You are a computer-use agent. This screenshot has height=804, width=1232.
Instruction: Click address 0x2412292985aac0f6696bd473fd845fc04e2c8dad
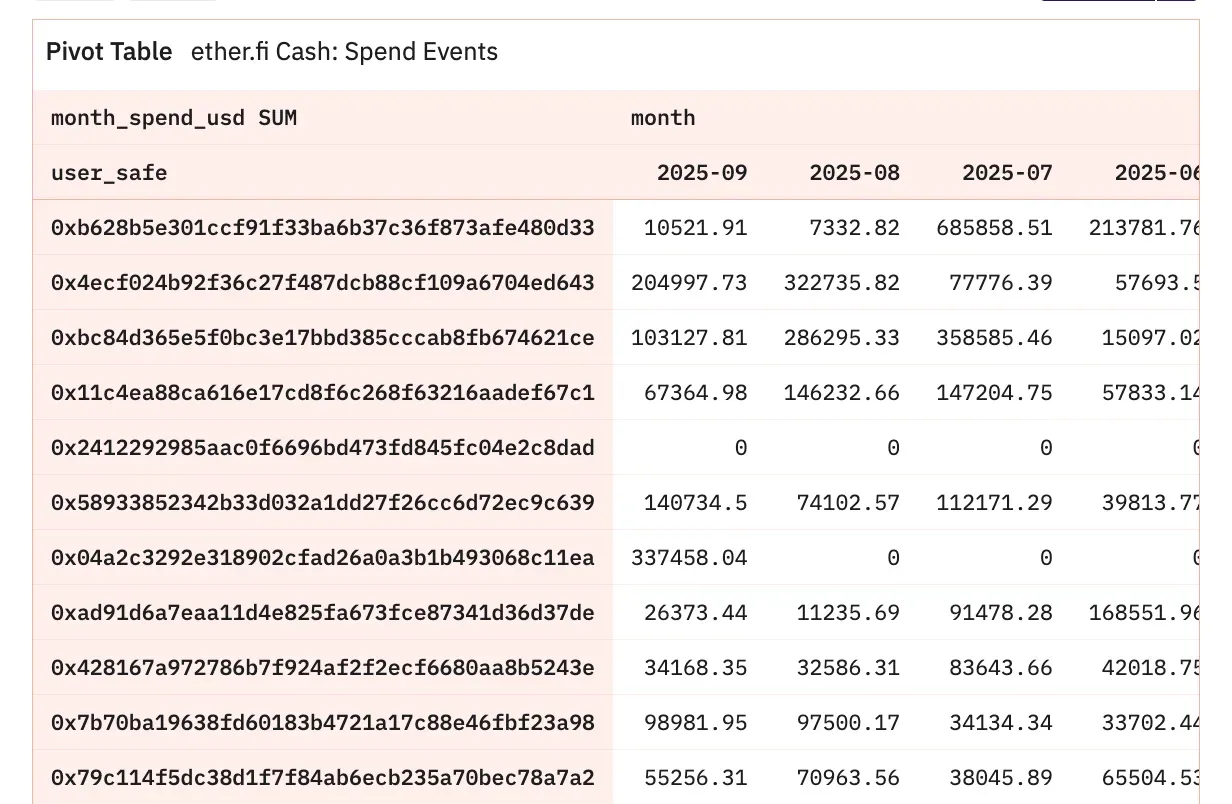point(323,448)
